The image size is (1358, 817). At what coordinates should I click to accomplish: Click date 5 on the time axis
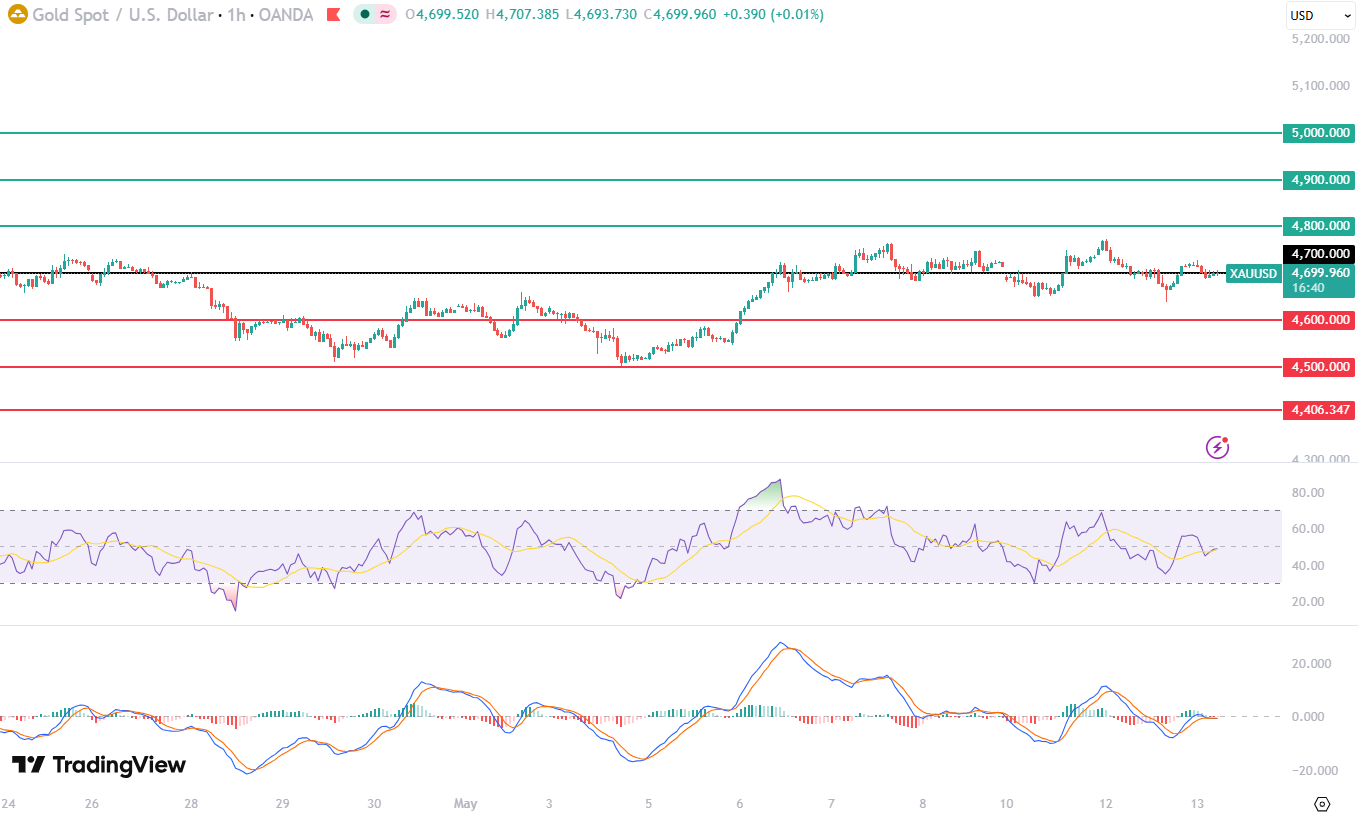(x=648, y=803)
